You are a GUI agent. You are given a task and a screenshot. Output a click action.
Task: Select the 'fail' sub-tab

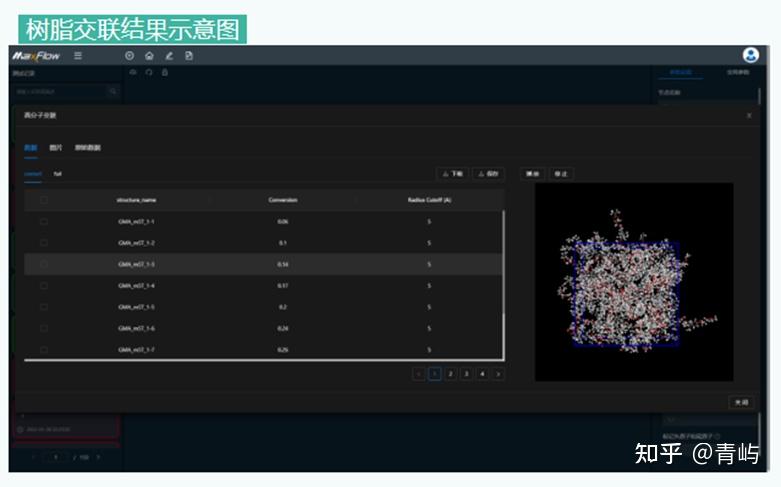point(58,174)
